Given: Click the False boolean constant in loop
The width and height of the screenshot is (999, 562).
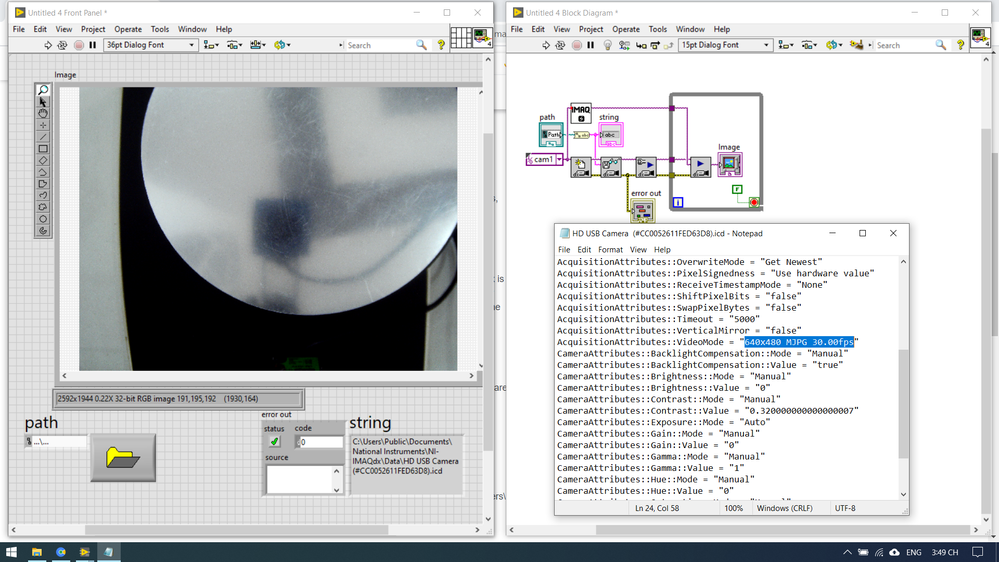Looking at the screenshot, I should [737, 189].
